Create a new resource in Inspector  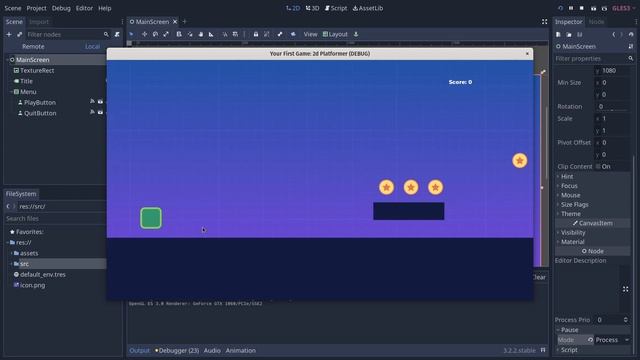pos(558,34)
